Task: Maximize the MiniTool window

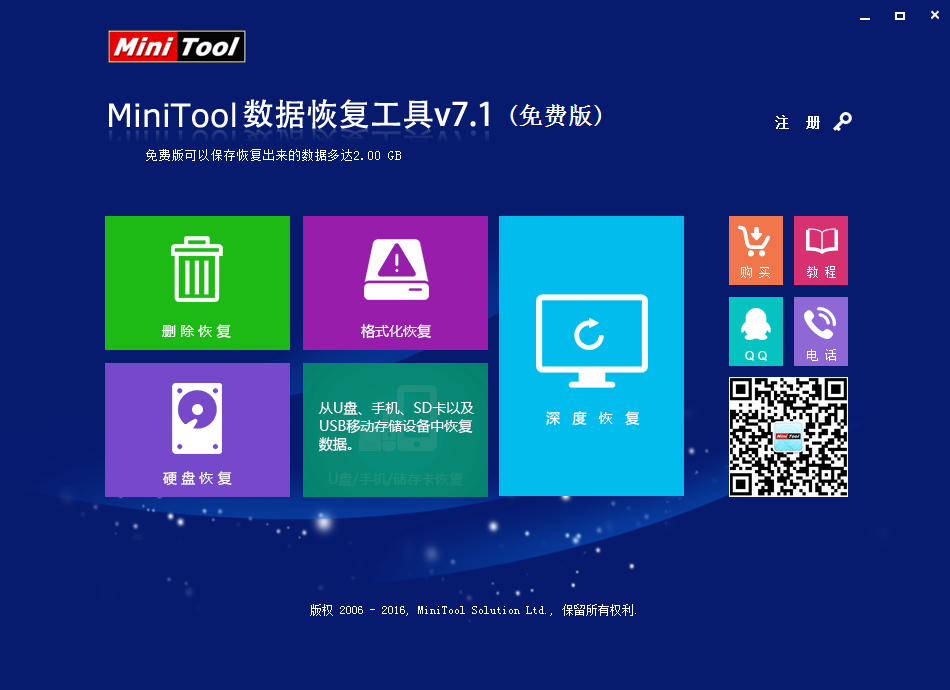Action: pyautogui.click(x=900, y=16)
